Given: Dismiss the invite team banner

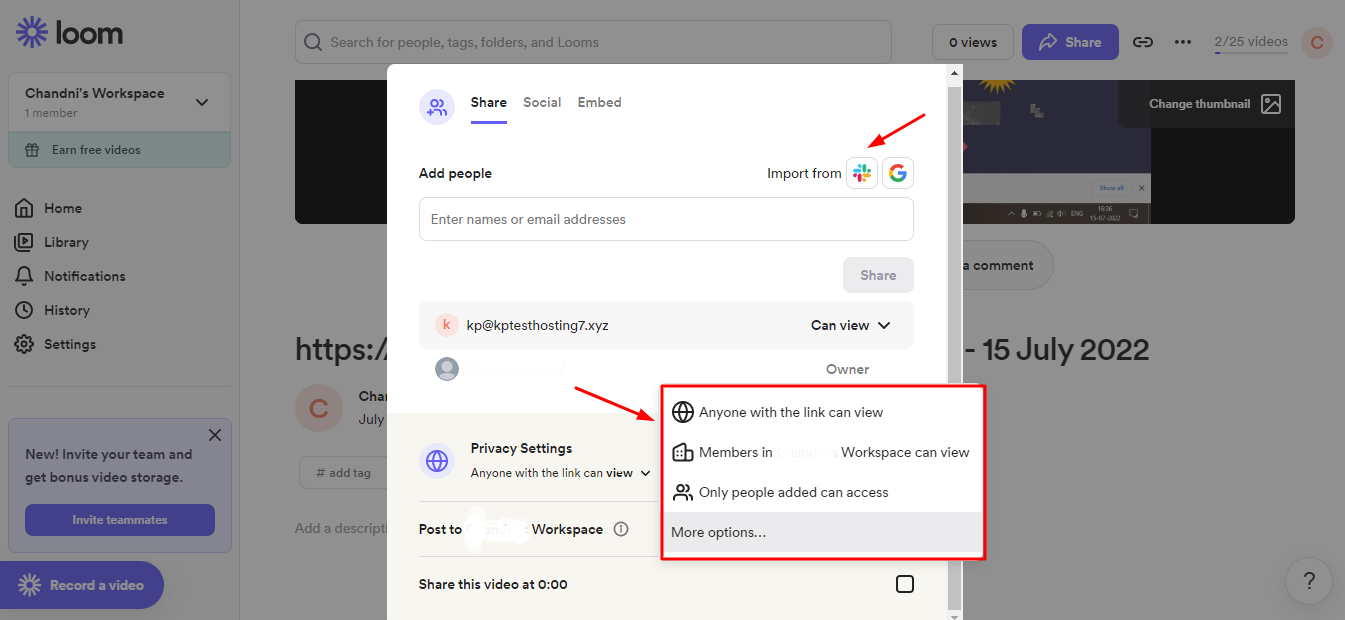Looking at the screenshot, I should (214, 435).
